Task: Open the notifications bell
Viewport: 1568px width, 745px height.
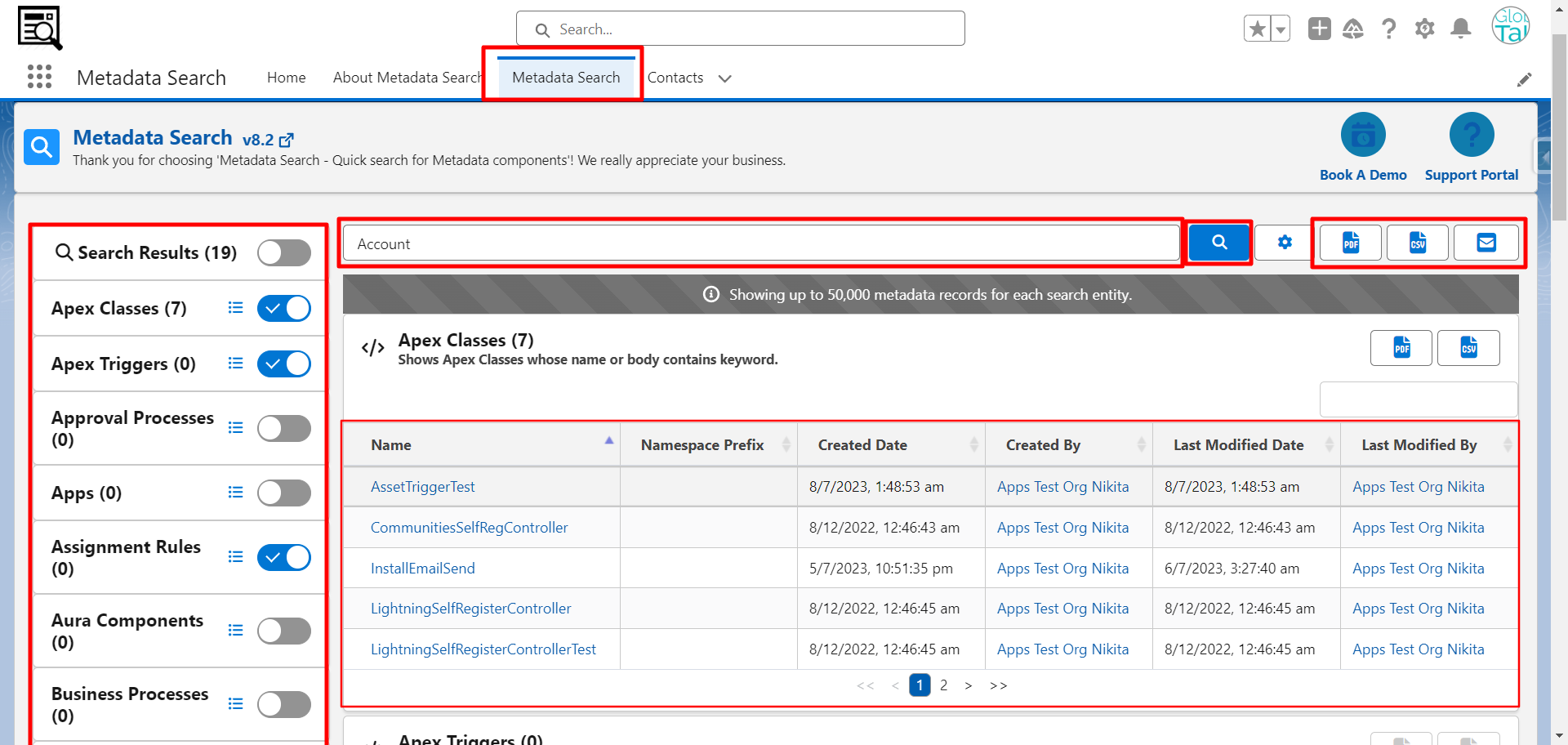Action: click(x=1460, y=29)
